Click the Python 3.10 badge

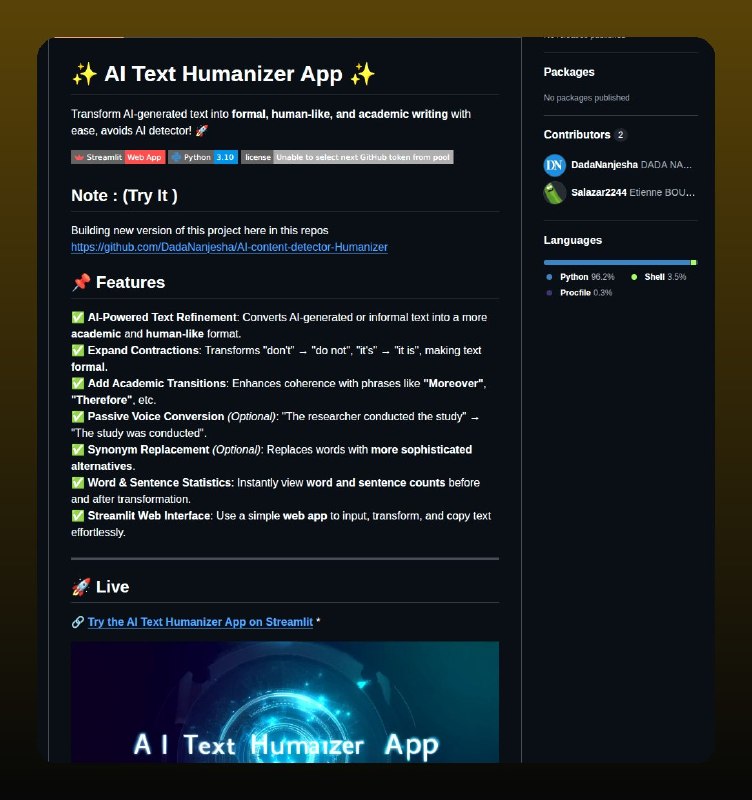tap(203, 157)
